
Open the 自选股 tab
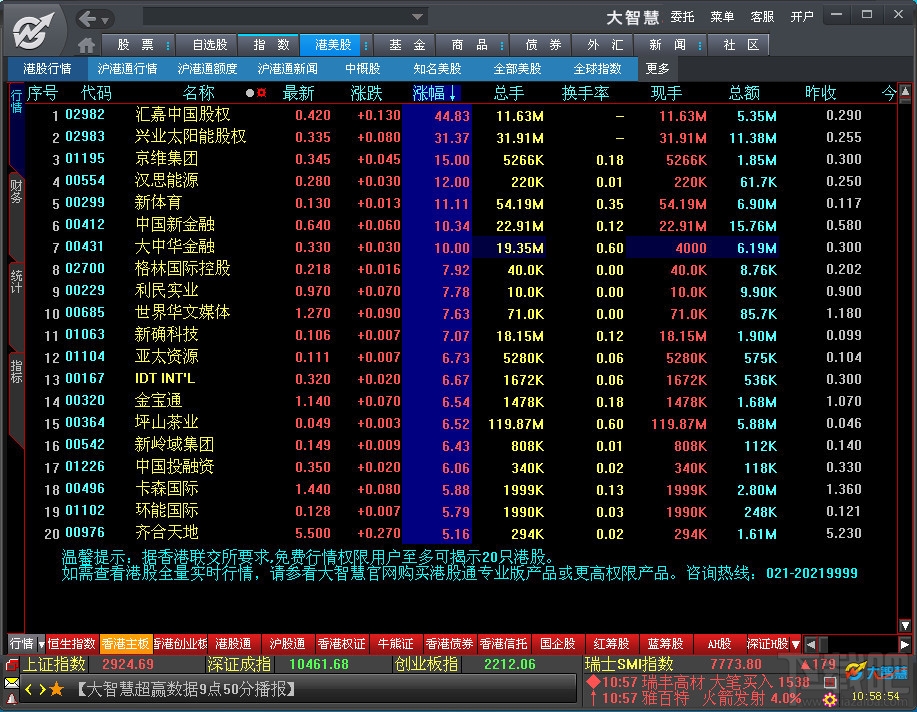[x=209, y=45]
